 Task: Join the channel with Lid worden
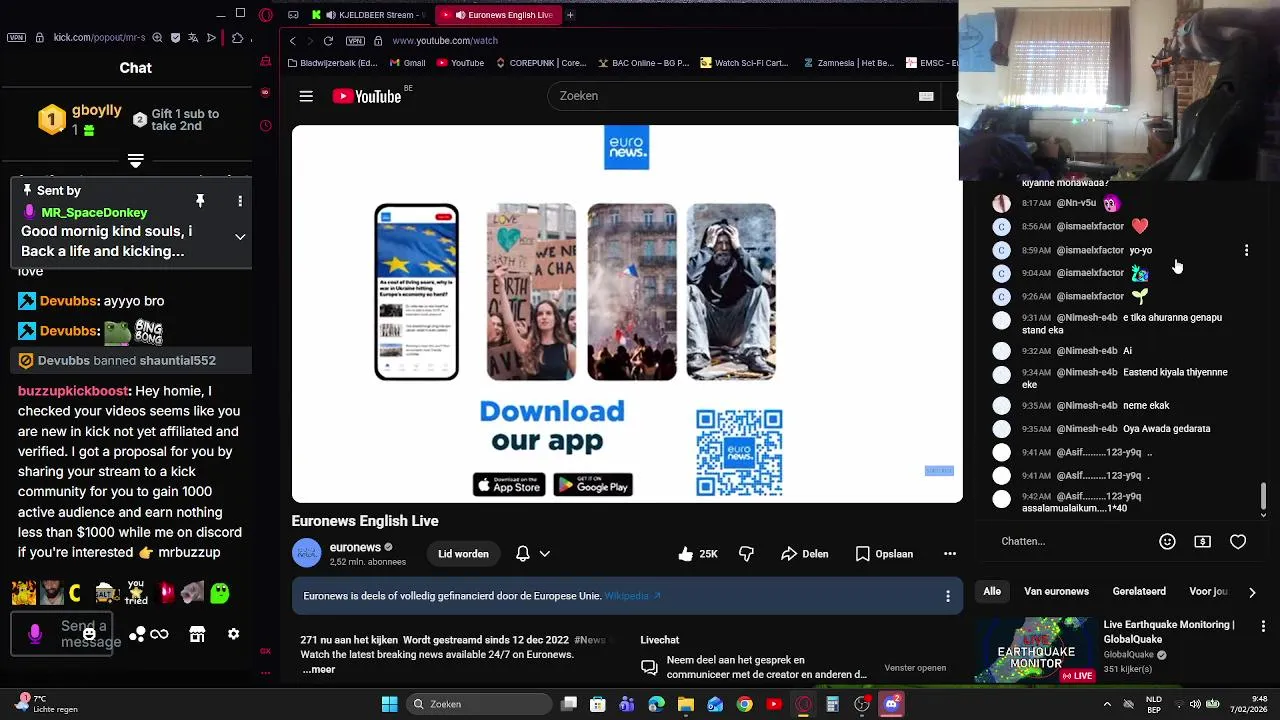click(x=463, y=553)
